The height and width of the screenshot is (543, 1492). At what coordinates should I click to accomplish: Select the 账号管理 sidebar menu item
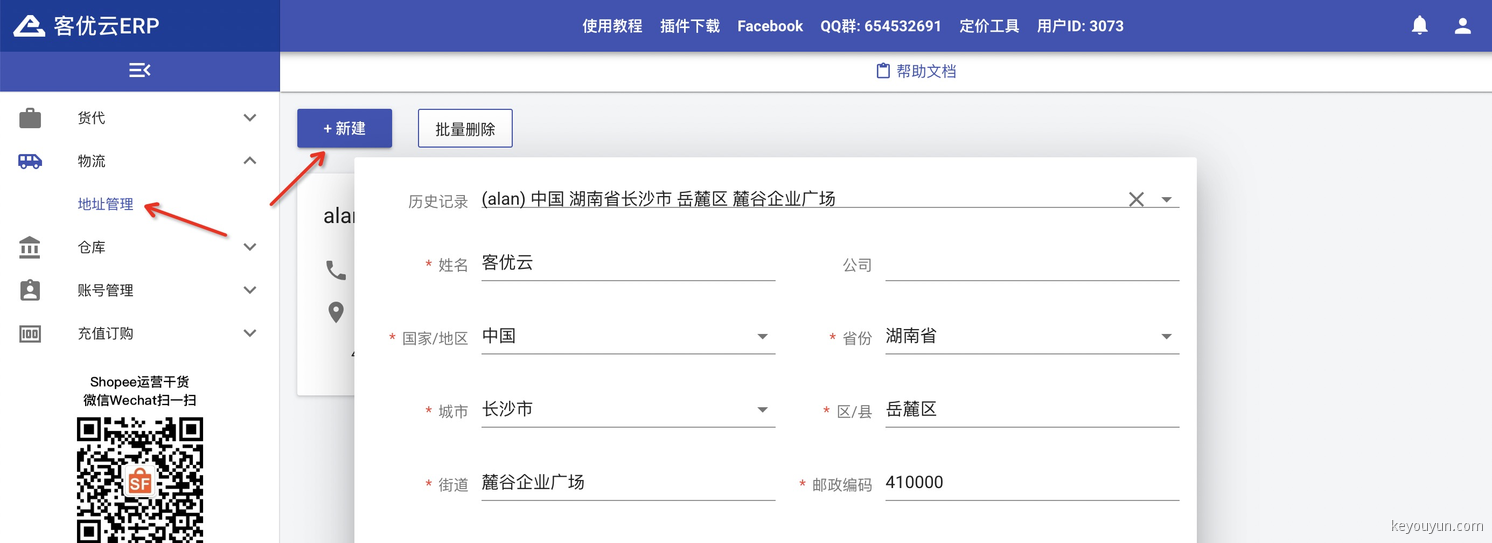click(140, 290)
